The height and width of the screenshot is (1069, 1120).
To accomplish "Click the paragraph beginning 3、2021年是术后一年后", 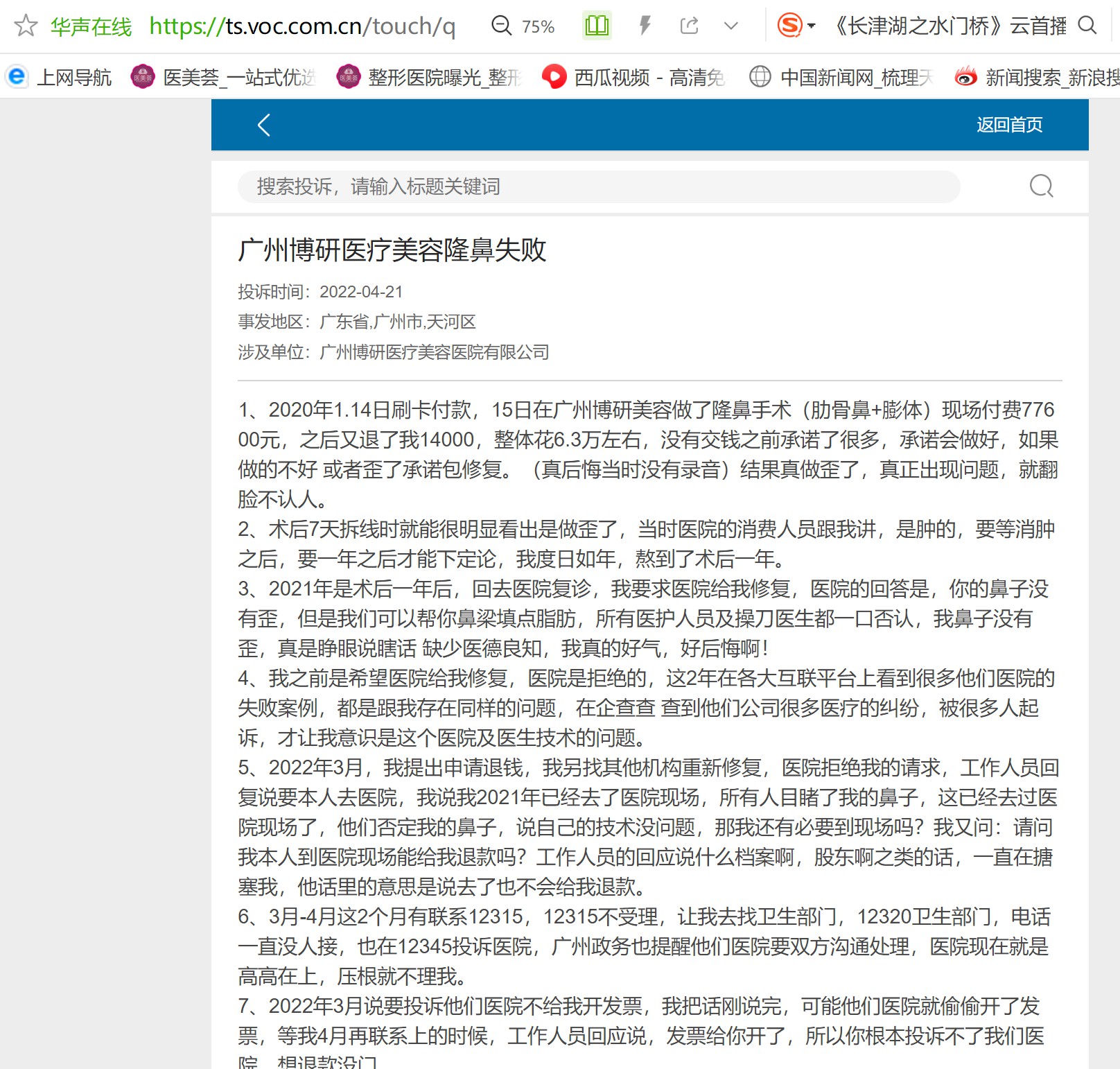I will pos(643,618).
